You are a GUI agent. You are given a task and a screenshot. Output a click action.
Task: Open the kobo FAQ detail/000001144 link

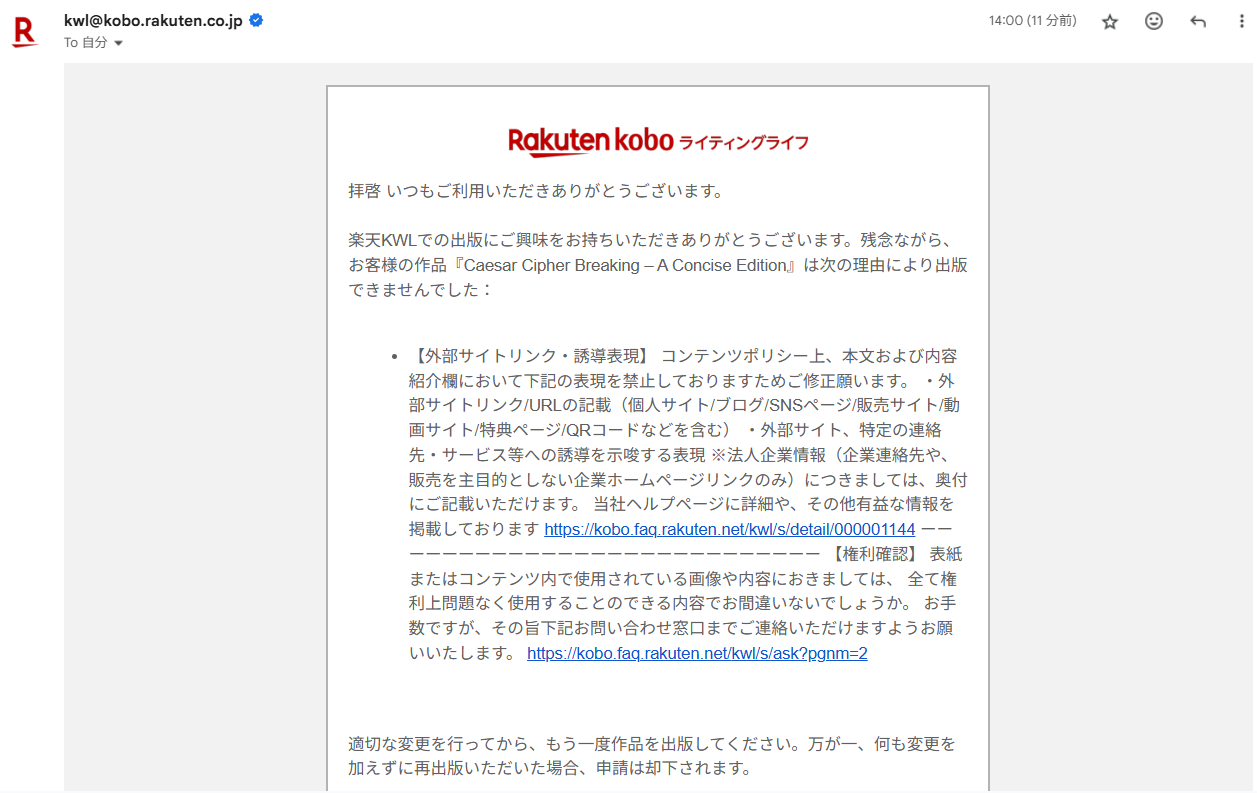(730, 530)
